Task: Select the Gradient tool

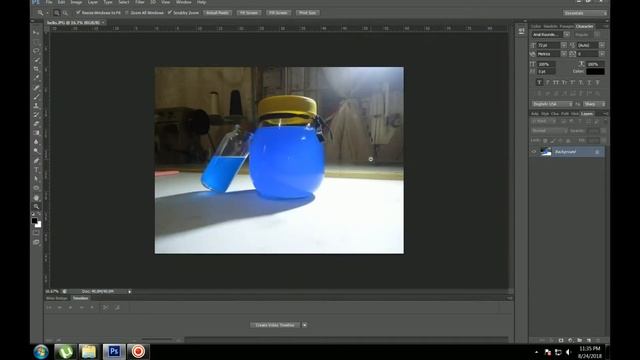Action: click(x=36, y=133)
